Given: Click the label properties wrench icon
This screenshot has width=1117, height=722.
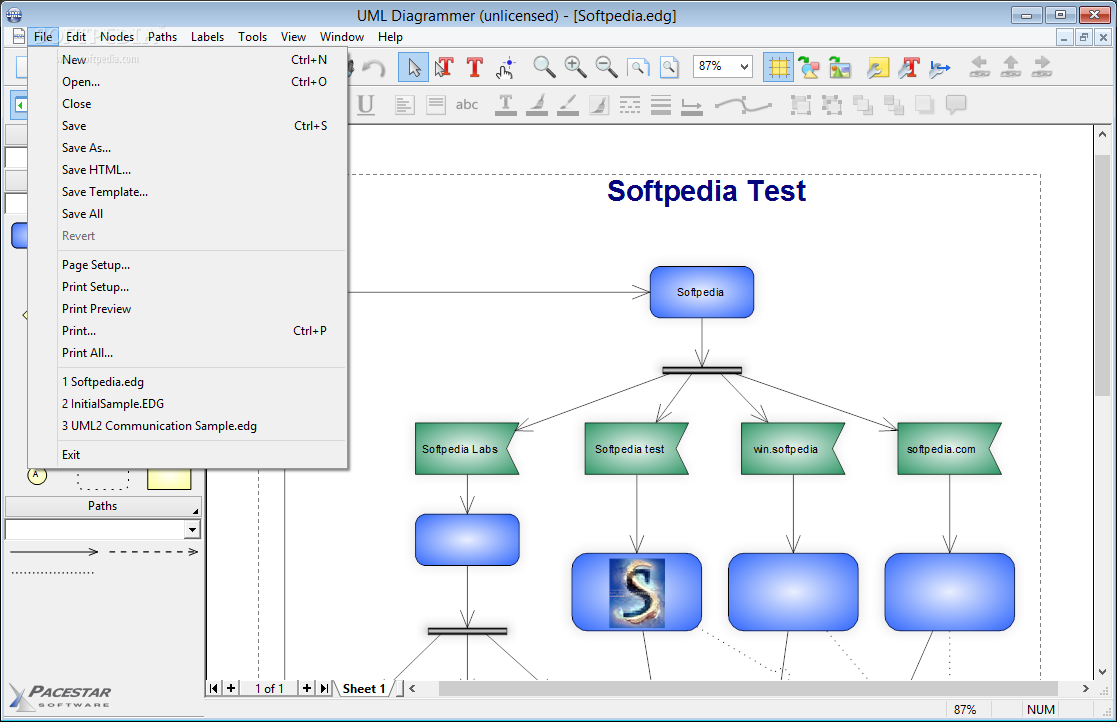Looking at the screenshot, I should coord(909,68).
